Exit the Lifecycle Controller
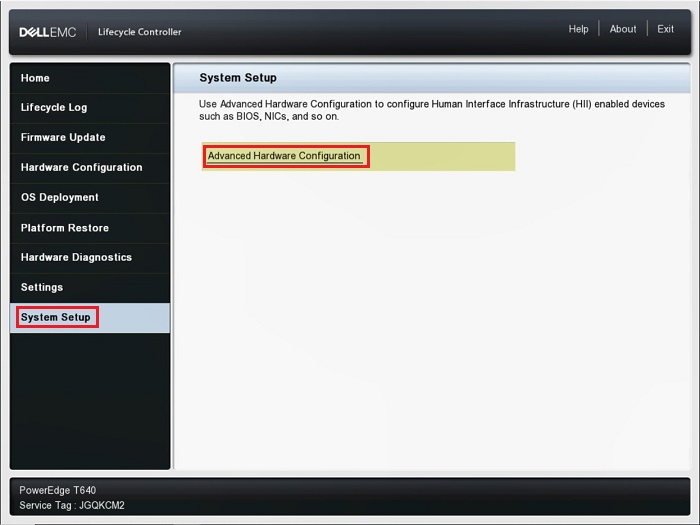The height and width of the screenshot is (525, 700). (x=665, y=29)
